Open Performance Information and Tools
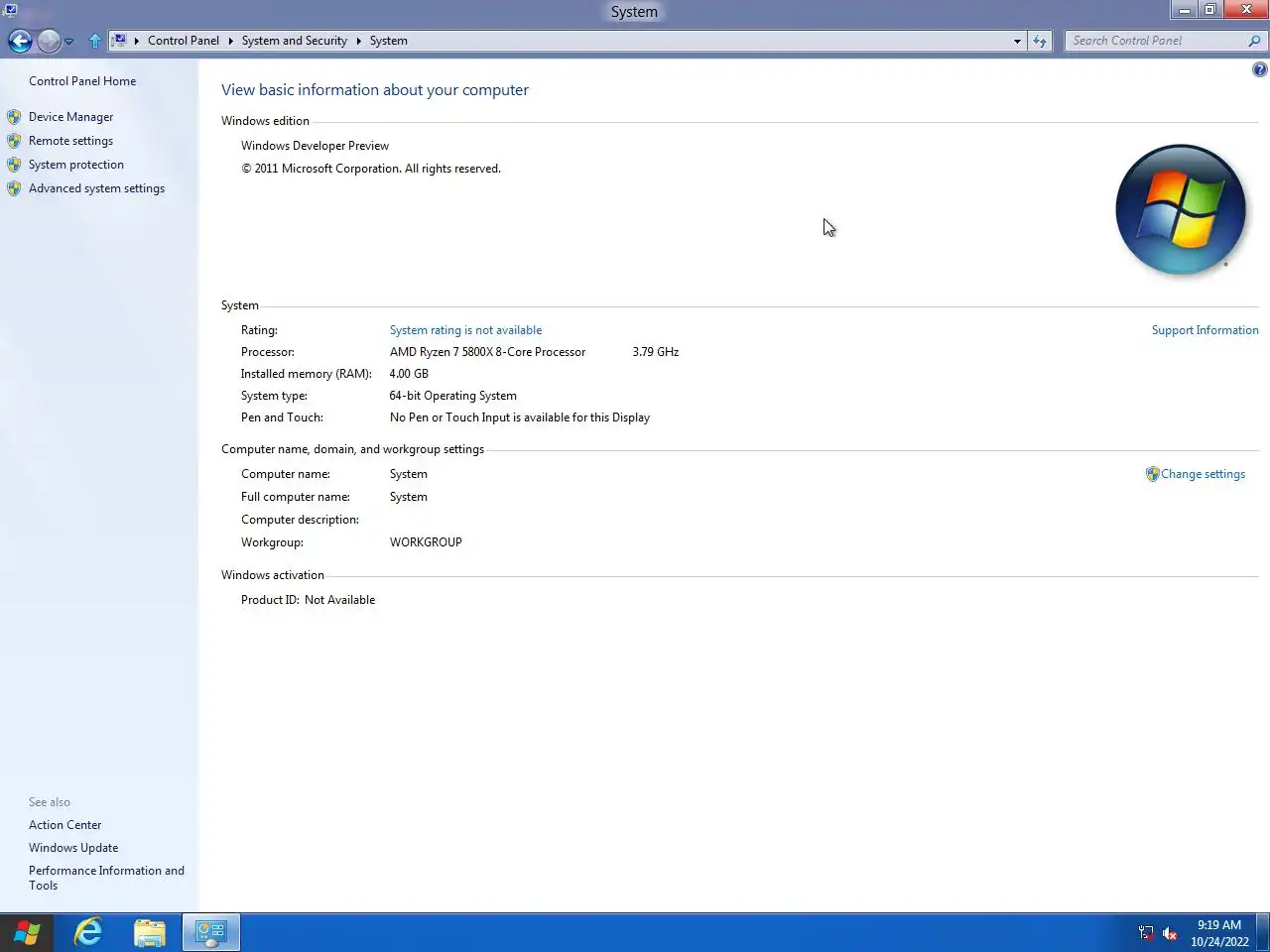This screenshot has width=1270, height=952. (106, 878)
